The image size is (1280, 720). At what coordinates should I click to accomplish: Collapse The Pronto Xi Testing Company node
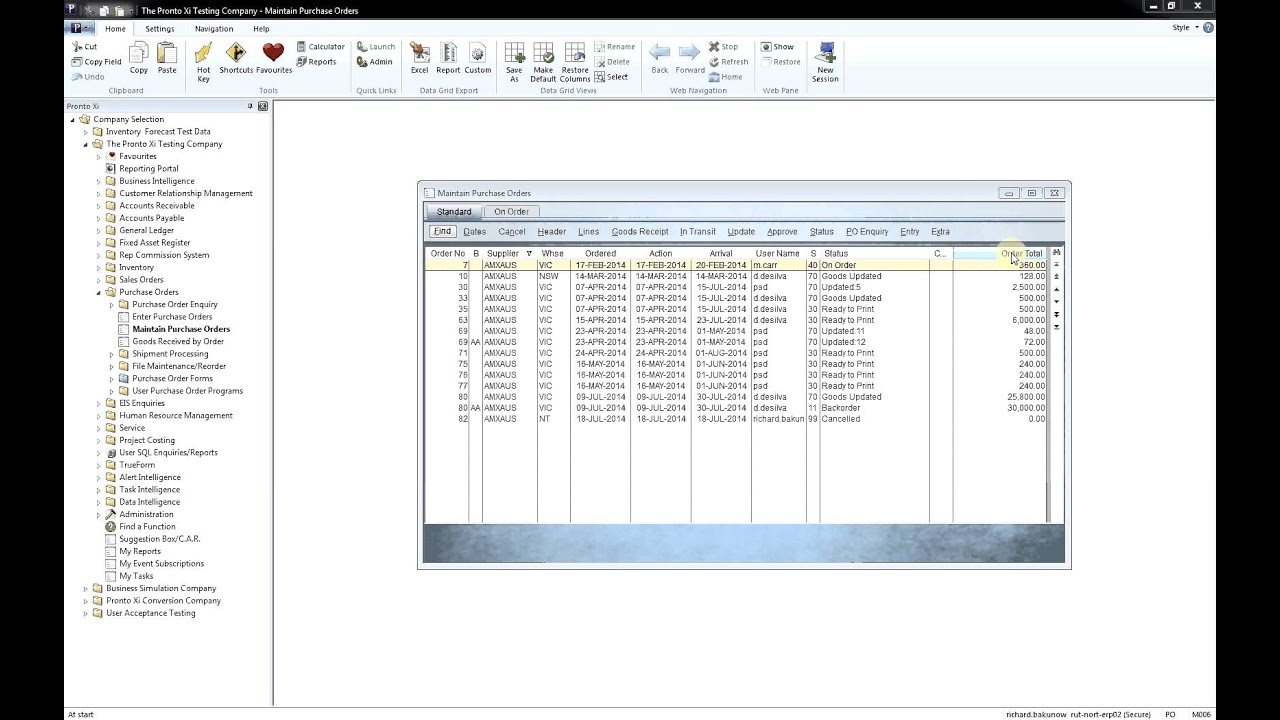coord(85,144)
